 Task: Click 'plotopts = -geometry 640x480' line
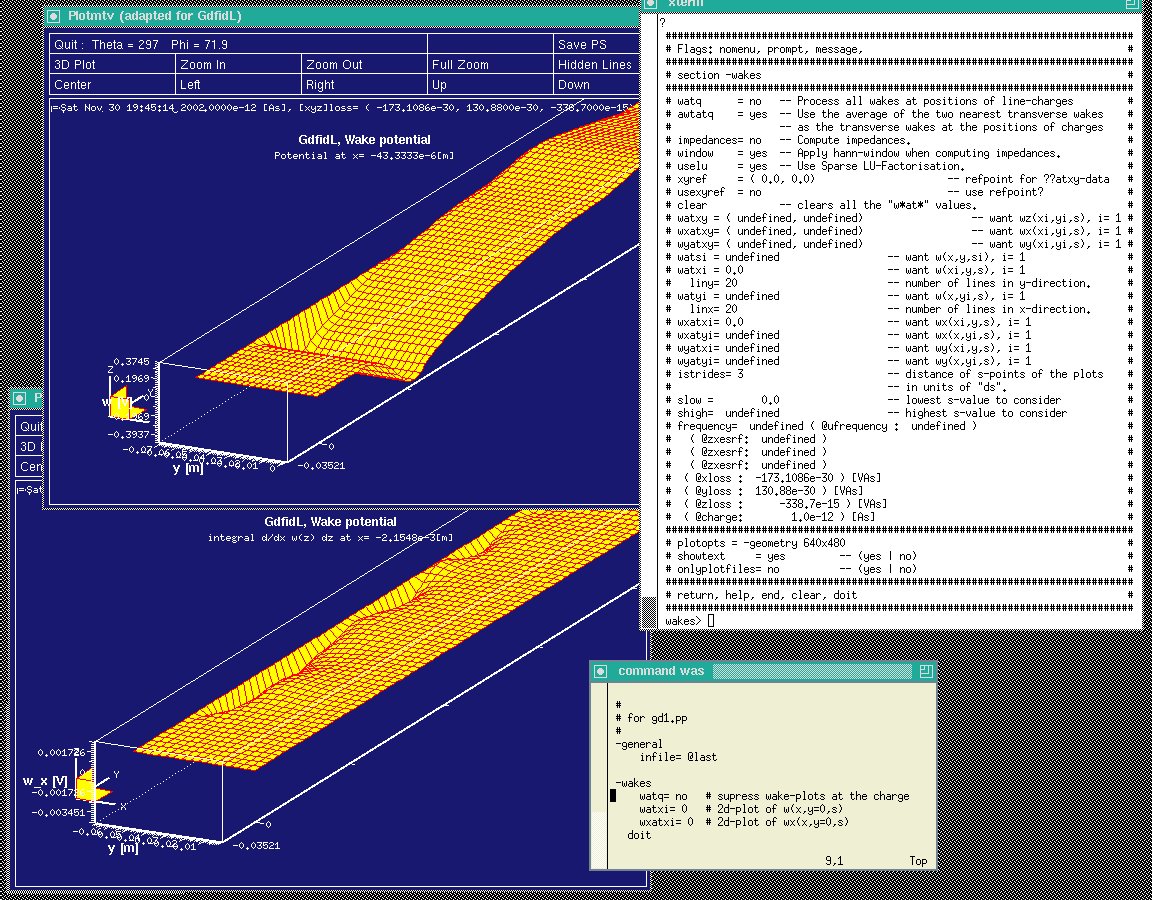[899, 543]
